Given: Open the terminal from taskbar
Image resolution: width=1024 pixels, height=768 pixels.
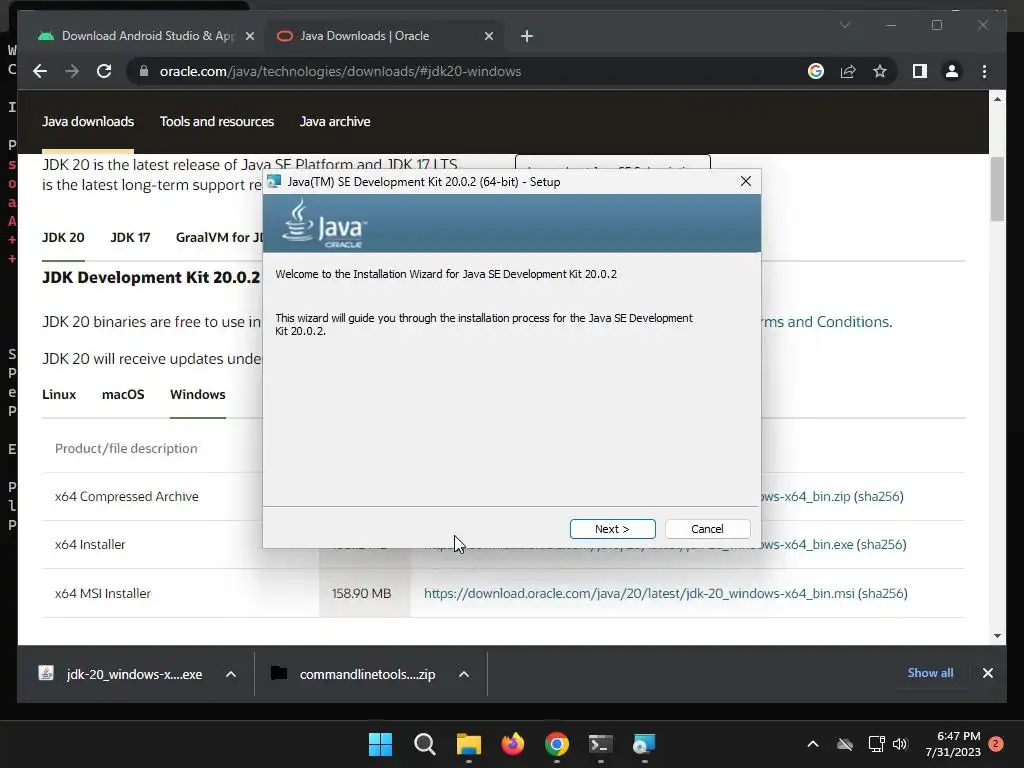Looking at the screenshot, I should point(600,744).
